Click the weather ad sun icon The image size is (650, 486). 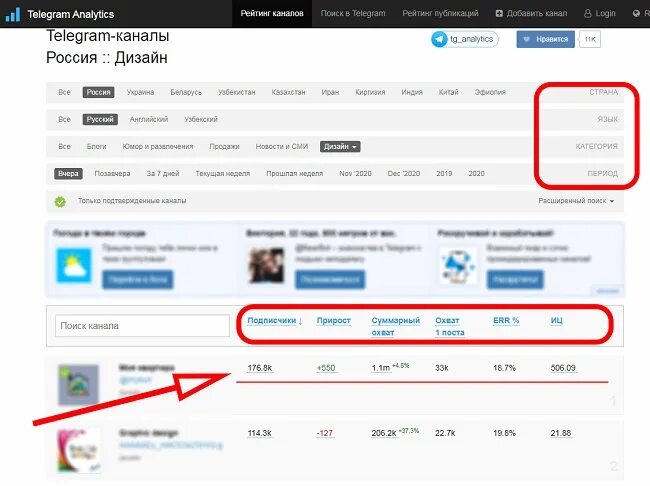pyautogui.click(x=74, y=265)
